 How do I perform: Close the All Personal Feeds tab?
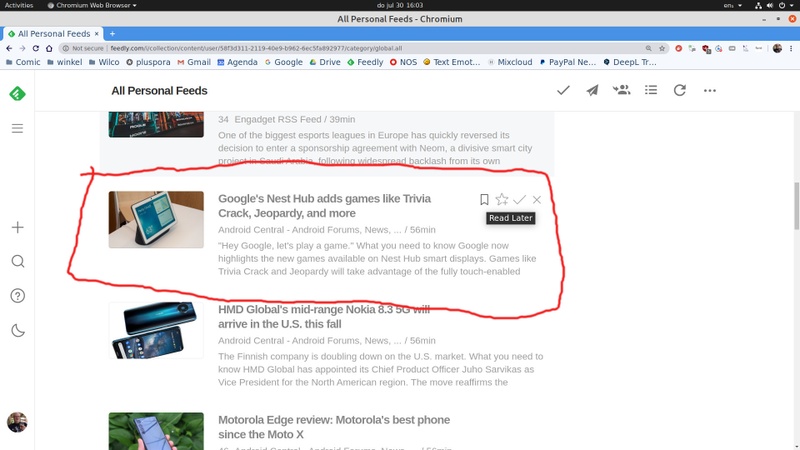pyautogui.click(x=96, y=34)
